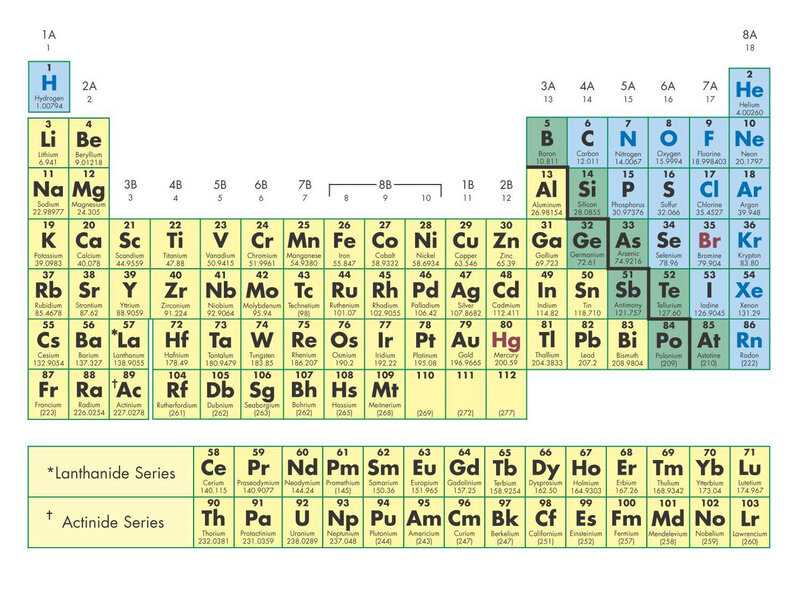Viewport: 800px width, 600px height.
Task: Click the '*Lanthanide Series' label
Action: (x=111, y=473)
